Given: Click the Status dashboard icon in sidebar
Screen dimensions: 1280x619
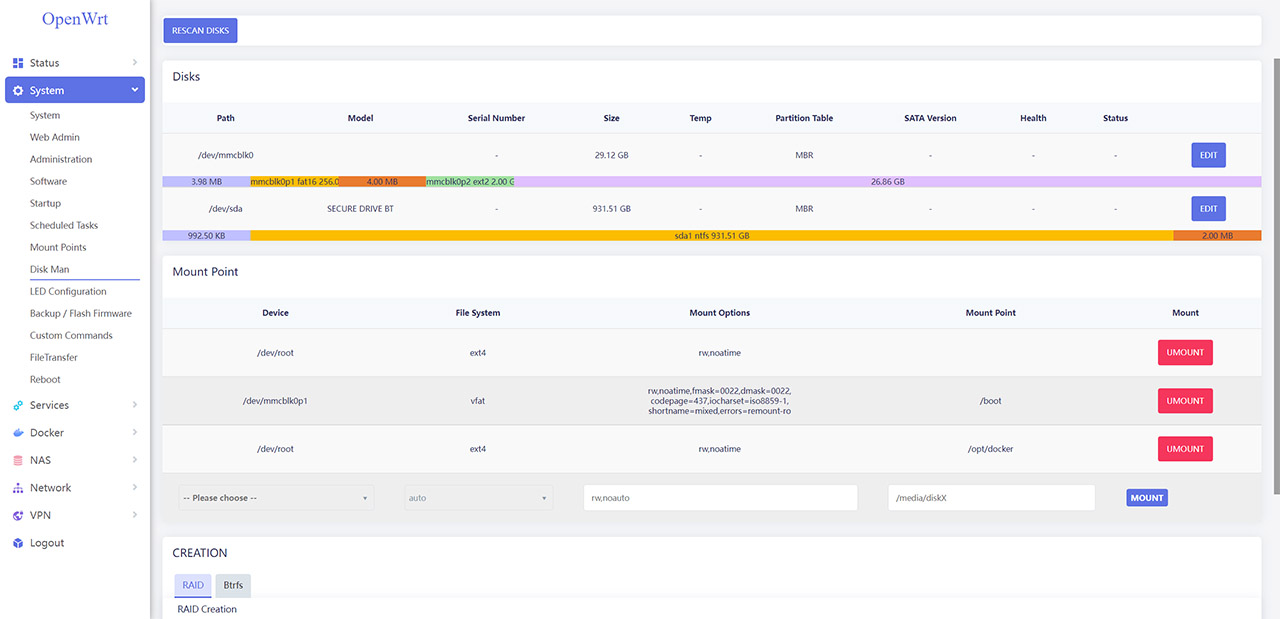Looking at the screenshot, I should tap(18, 63).
